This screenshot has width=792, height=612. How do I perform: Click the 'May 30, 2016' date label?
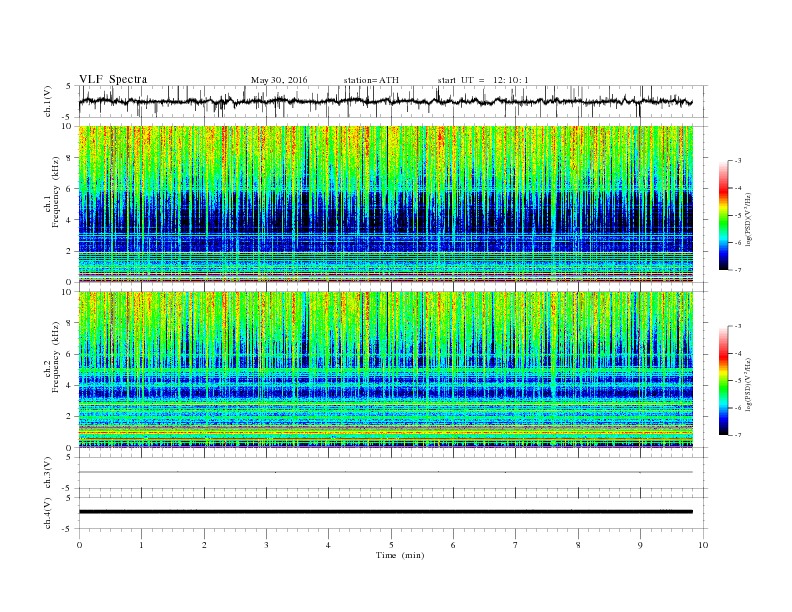279,80
